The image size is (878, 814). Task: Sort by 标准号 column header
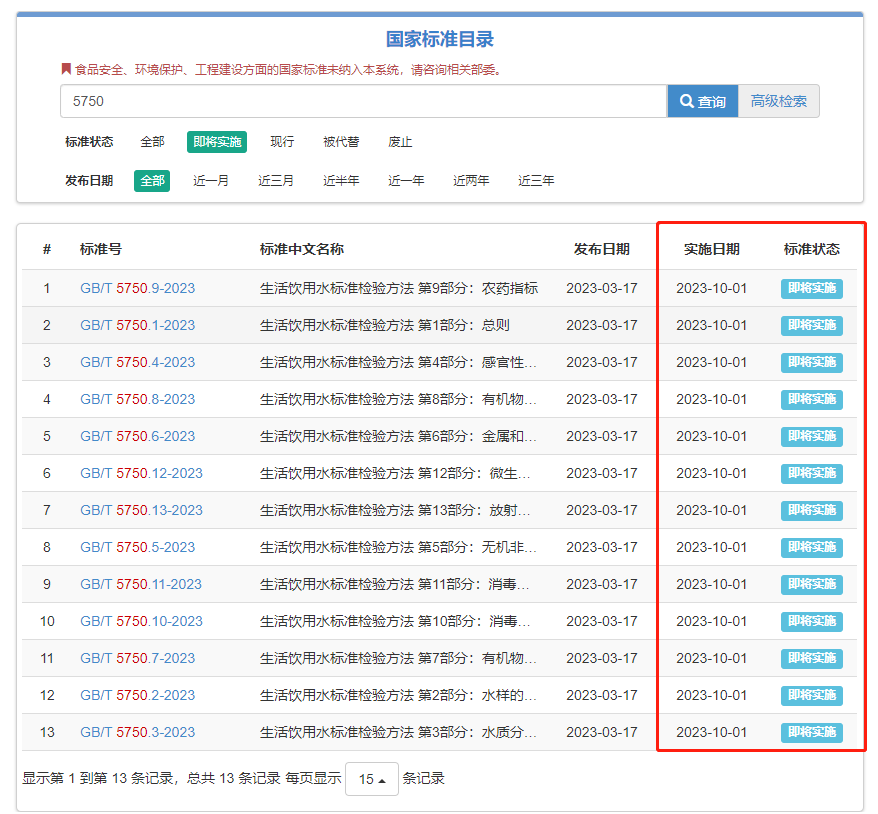[101, 249]
